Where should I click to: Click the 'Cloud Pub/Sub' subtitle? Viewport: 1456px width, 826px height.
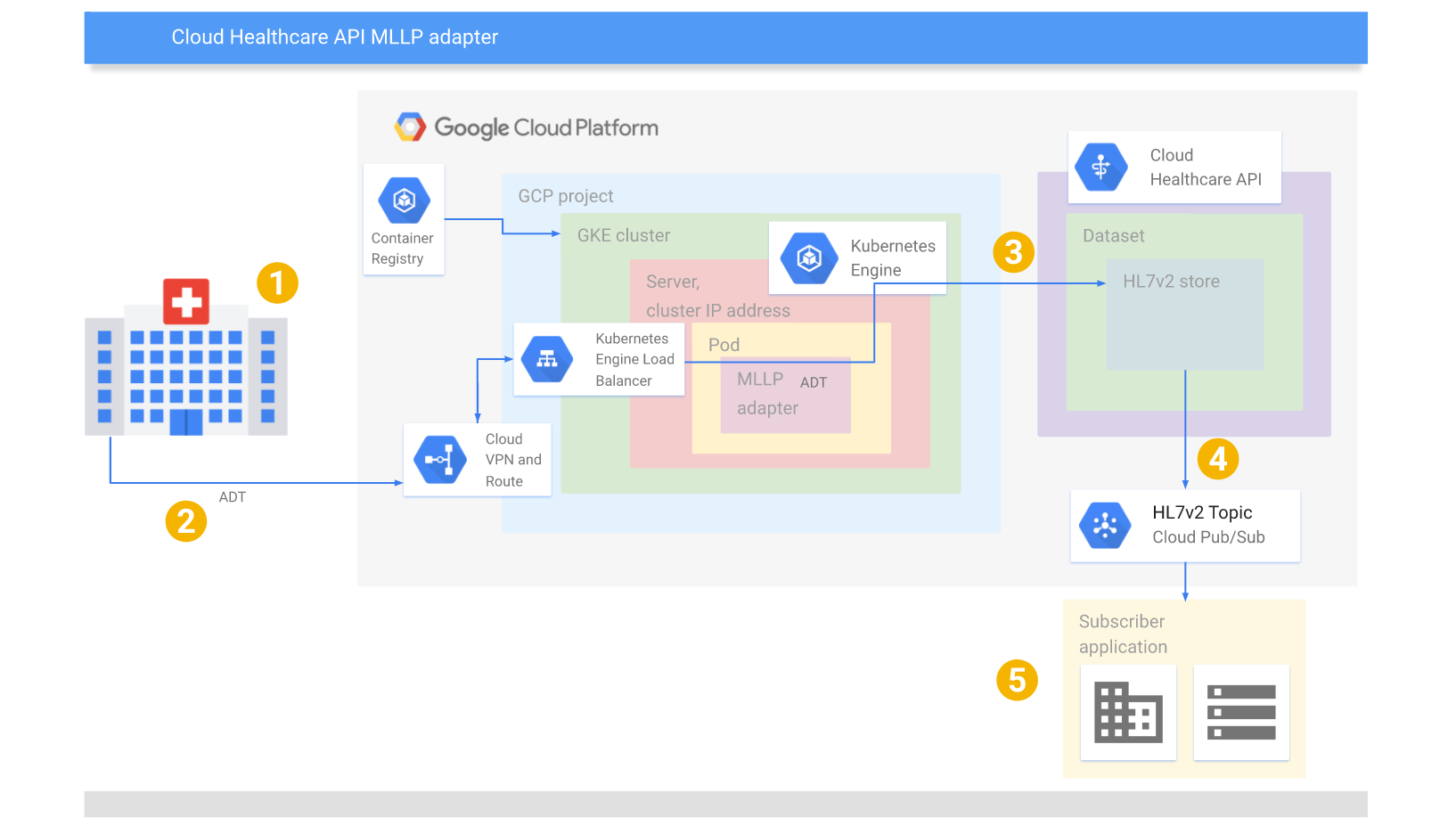tap(1208, 537)
